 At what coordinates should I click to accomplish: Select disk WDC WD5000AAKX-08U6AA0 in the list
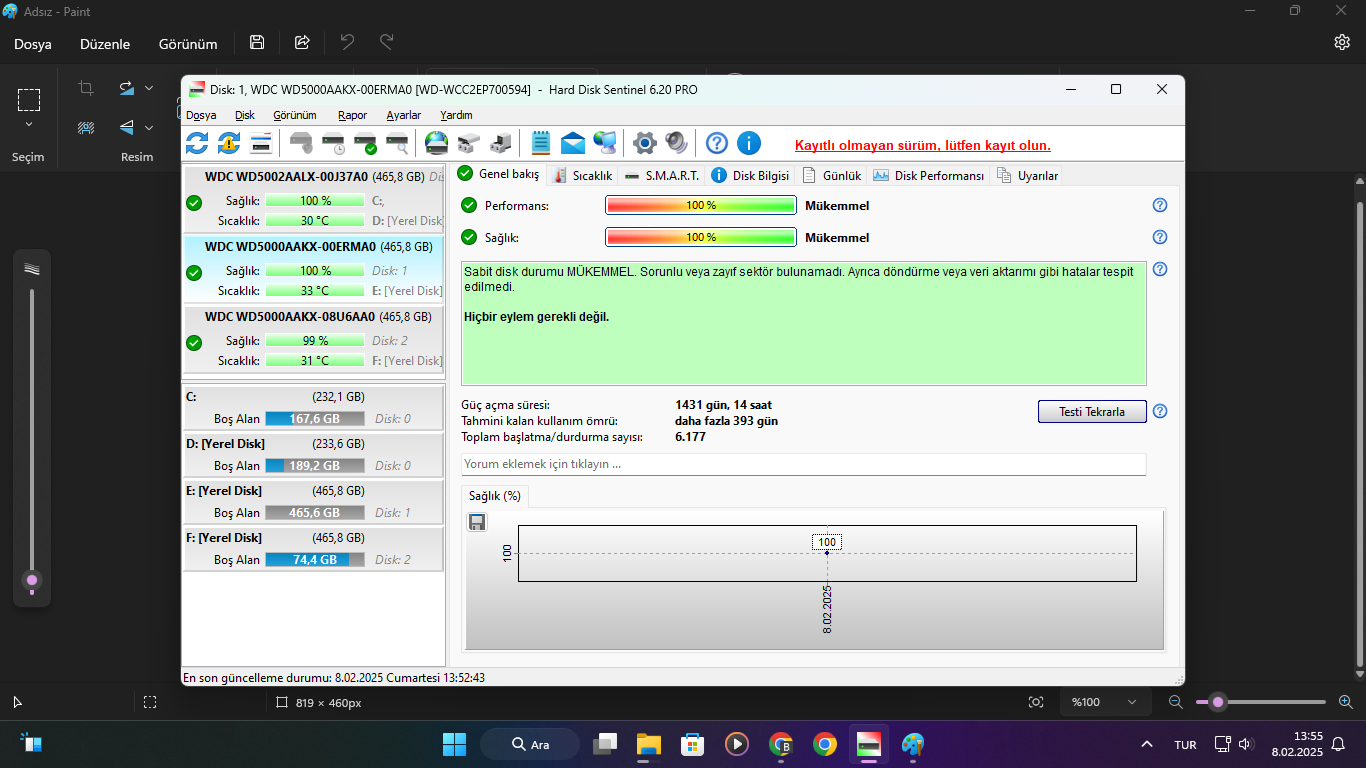click(x=314, y=339)
